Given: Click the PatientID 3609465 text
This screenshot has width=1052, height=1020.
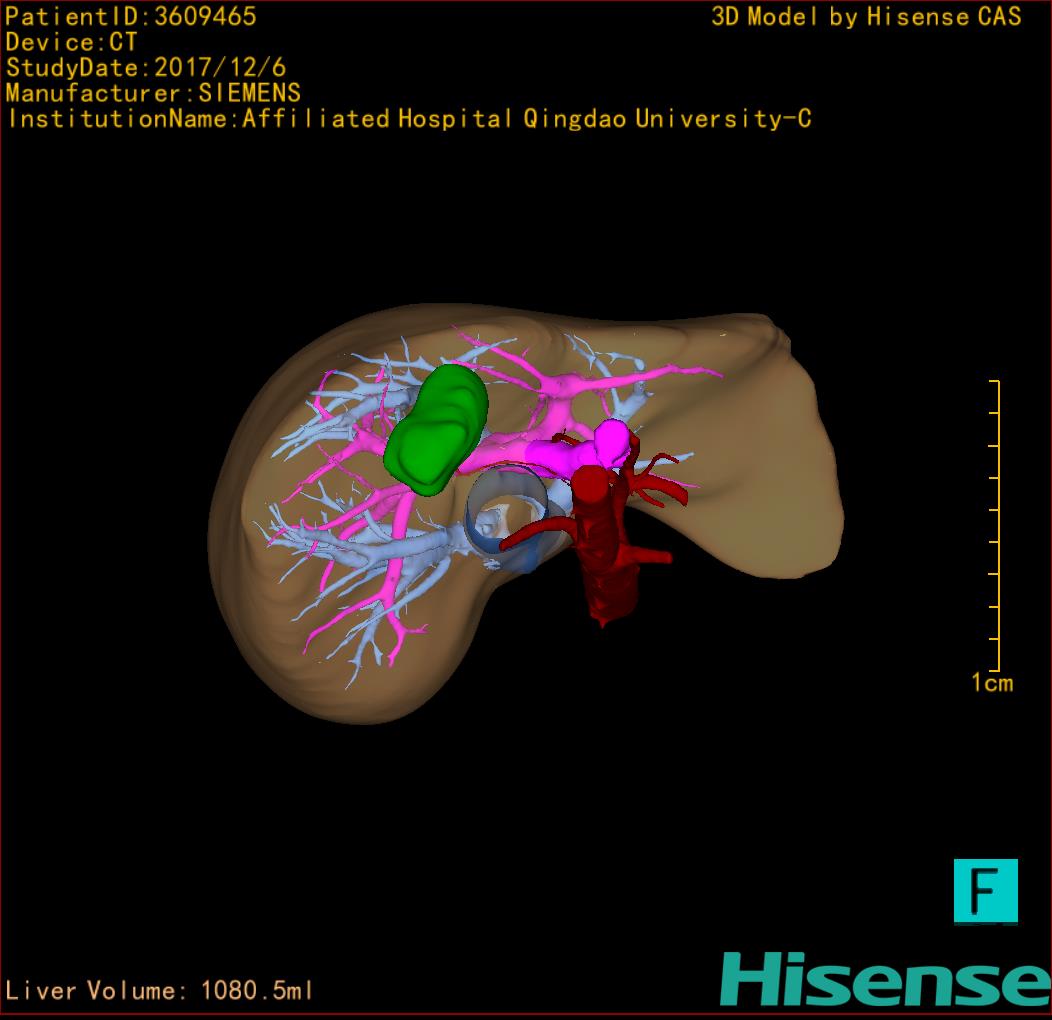Looking at the screenshot, I should pyautogui.click(x=131, y=17).
